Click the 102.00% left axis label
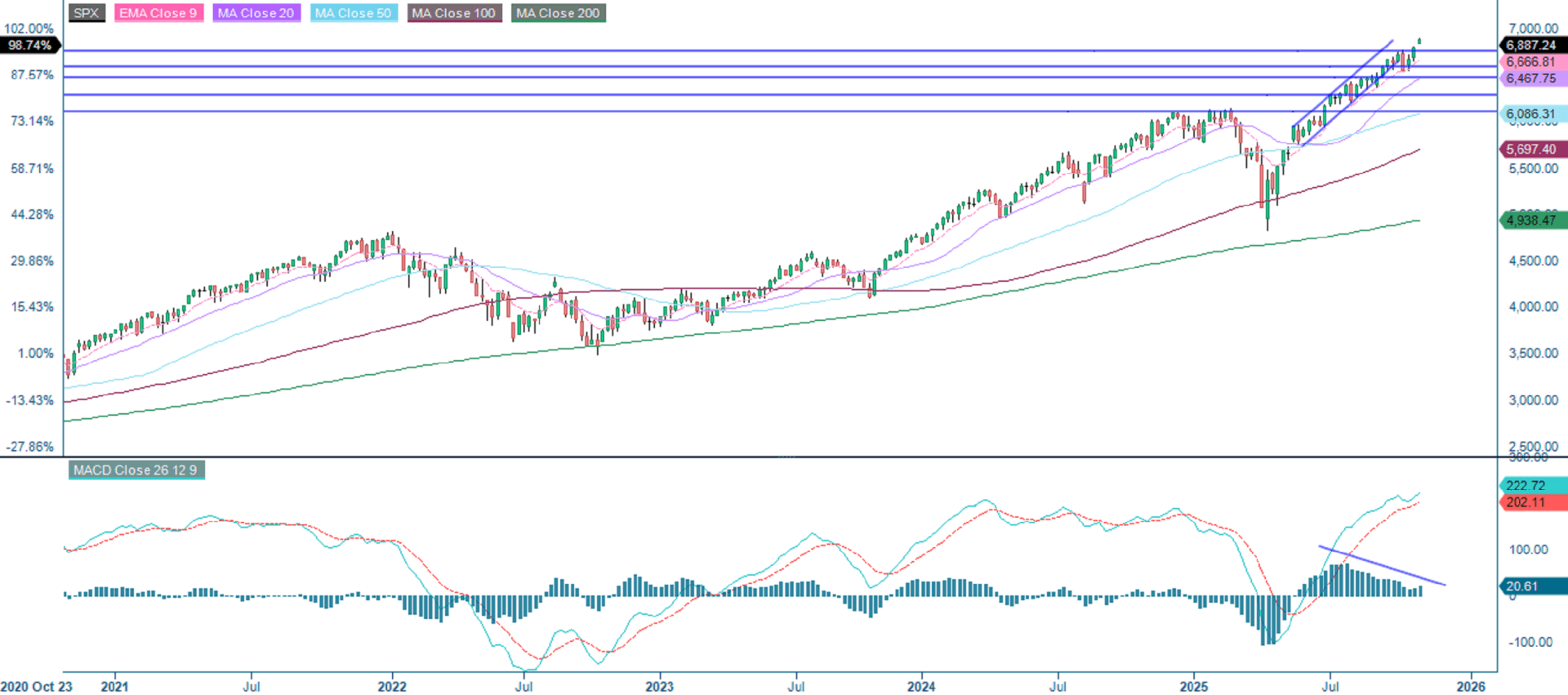1568x695 pixels. [x=29, y=29]
